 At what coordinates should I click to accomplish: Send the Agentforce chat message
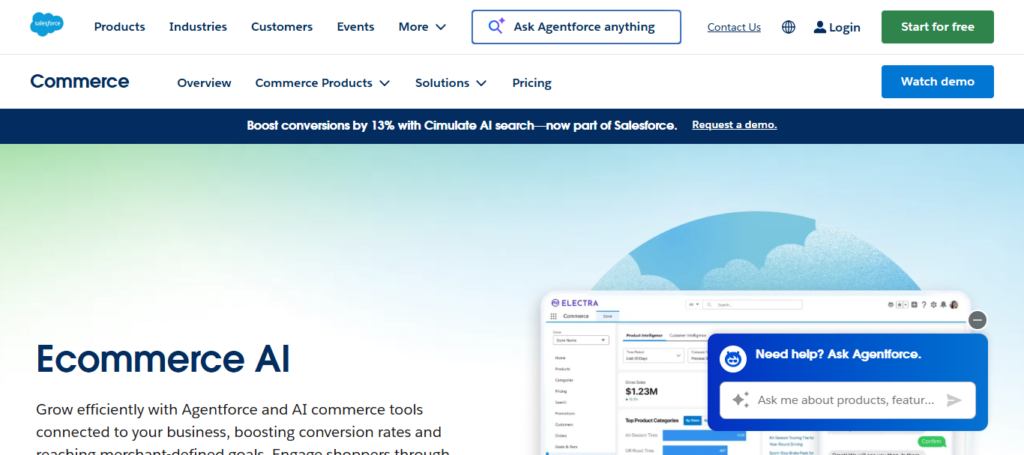(x=954, y=400)
